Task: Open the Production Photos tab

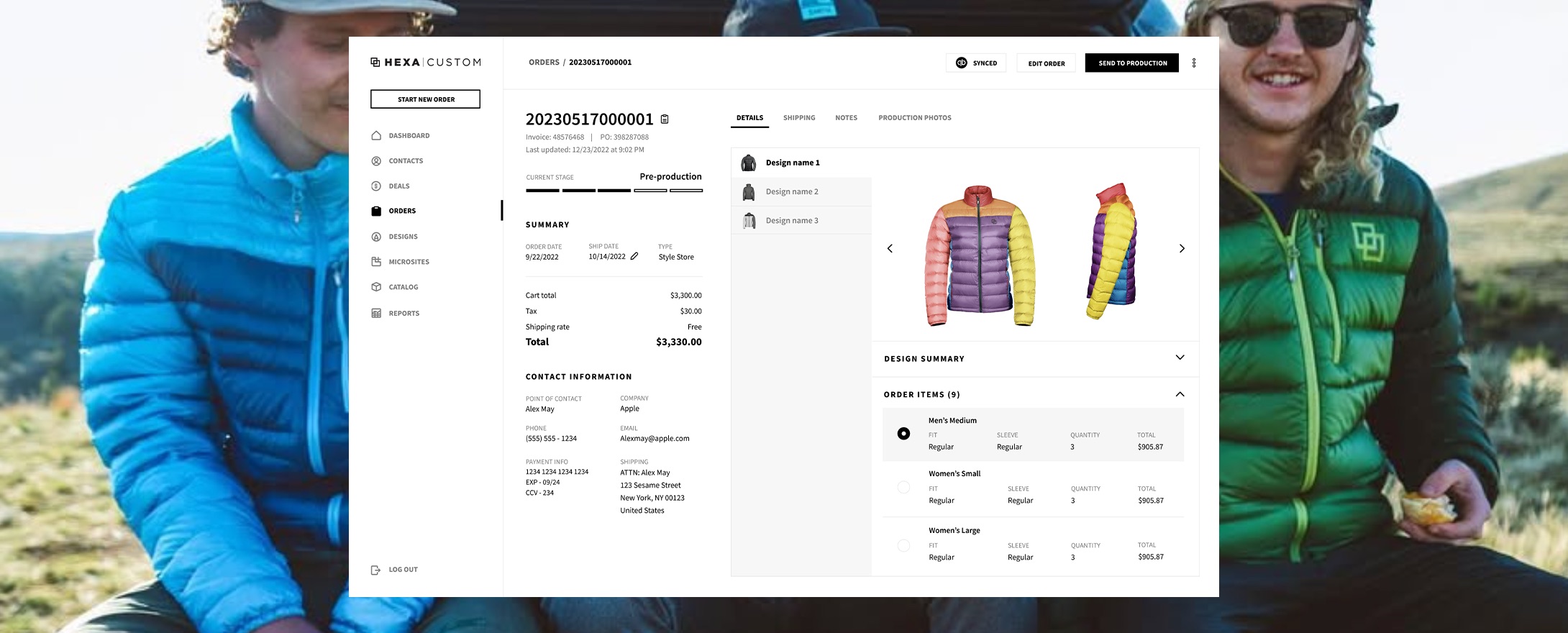Action: pos(914,118)
